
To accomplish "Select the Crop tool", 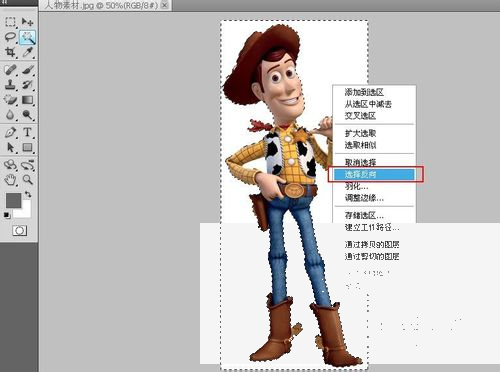I will [10, 52].
